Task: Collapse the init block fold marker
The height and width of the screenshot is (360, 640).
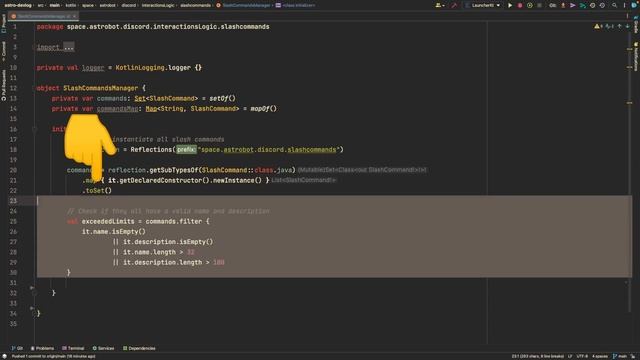Action: [34, 129]
